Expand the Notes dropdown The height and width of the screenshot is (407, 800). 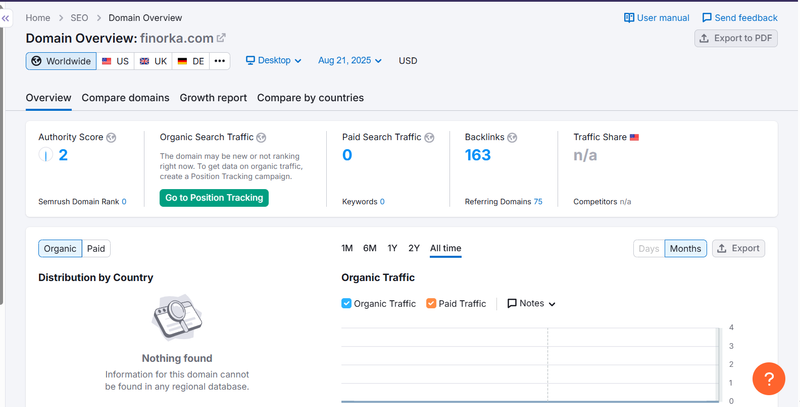[532, 303]
